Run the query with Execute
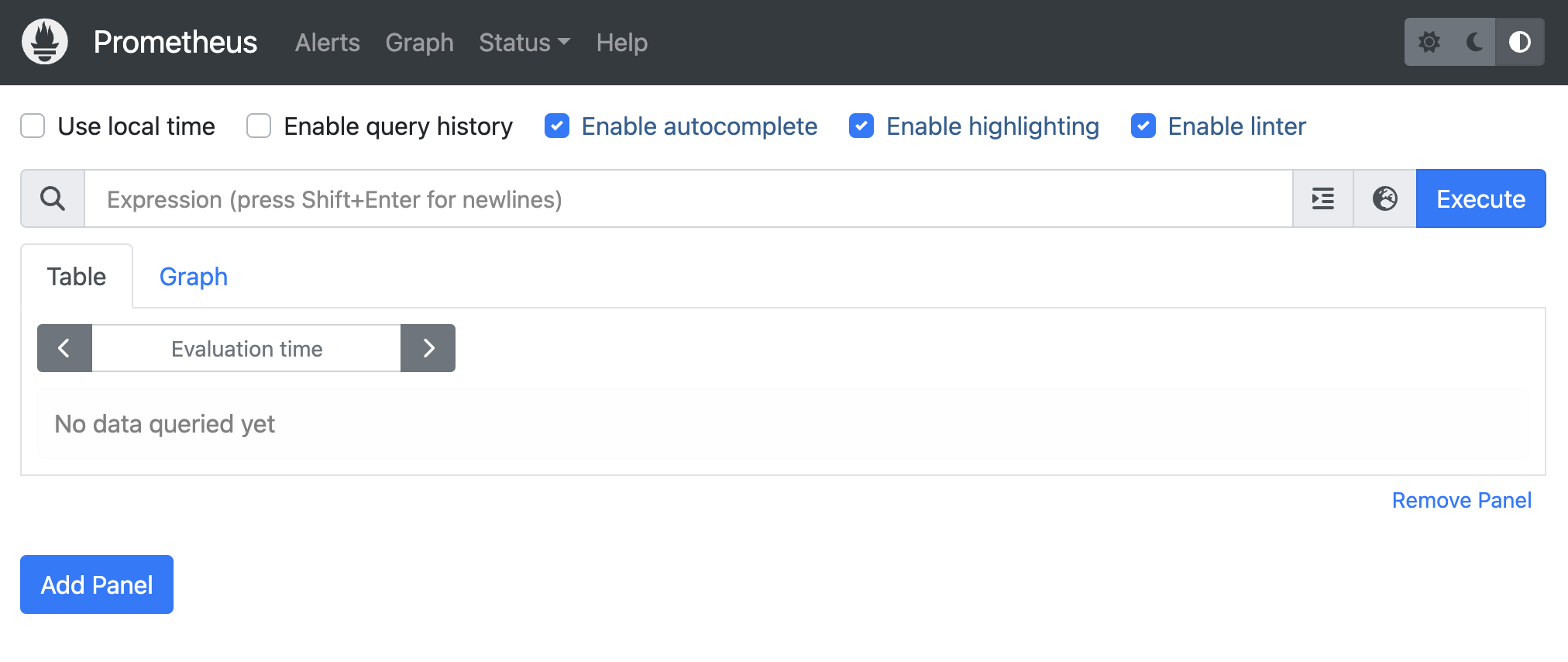This screenshot has height=662, width=1568. coord(1481,198)
